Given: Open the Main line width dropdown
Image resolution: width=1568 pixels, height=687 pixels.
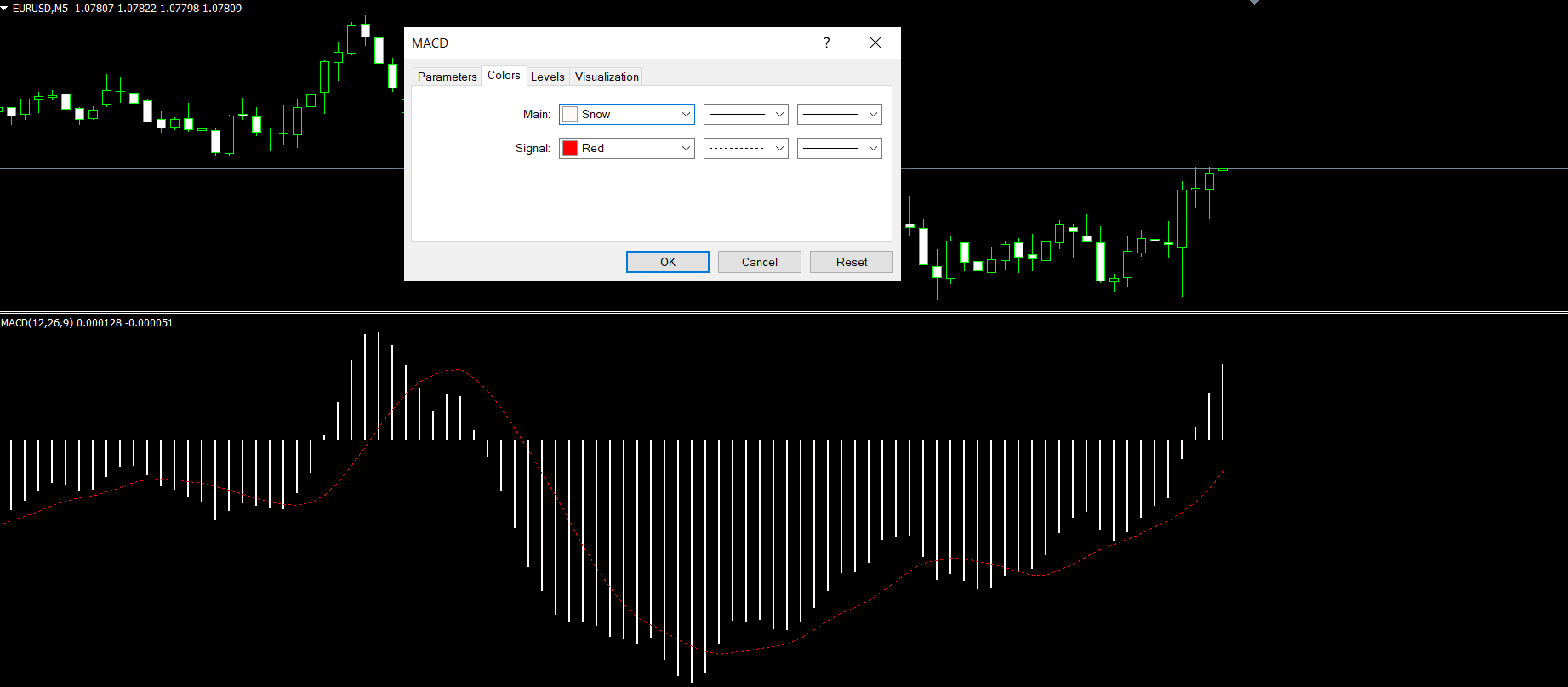Looking at the screenshot, I should click(x=840, y=114).
